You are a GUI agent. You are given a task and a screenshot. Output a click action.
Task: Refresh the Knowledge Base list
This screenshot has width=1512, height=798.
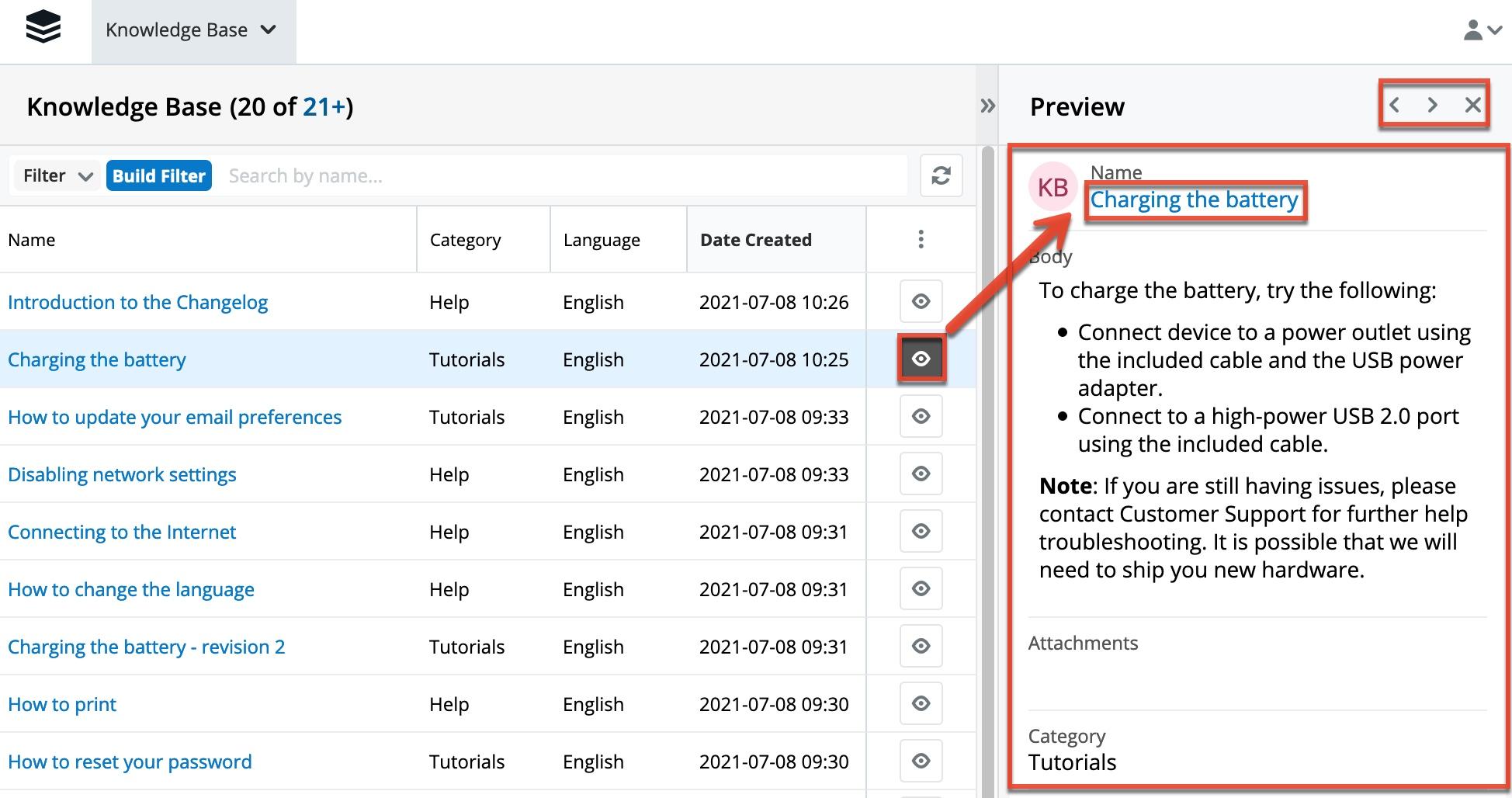click(x=941, y=175)
